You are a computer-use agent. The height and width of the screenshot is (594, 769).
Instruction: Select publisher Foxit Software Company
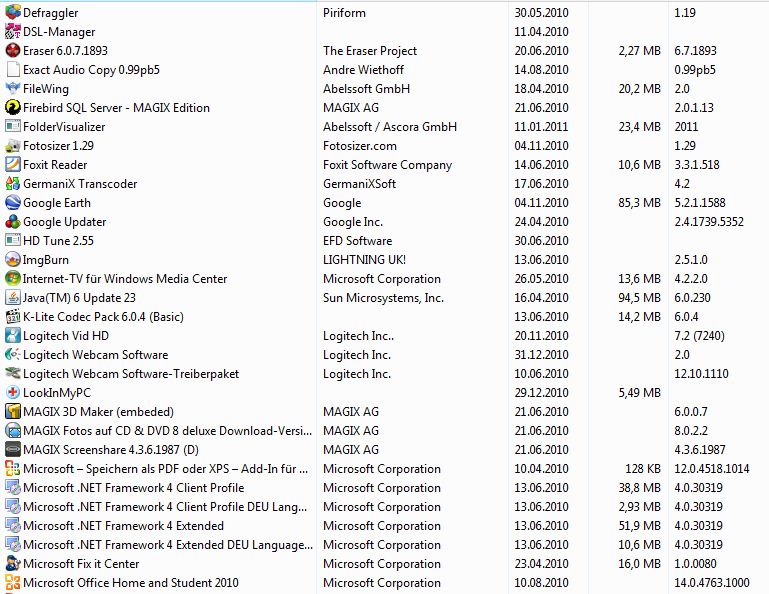[387, 165]
